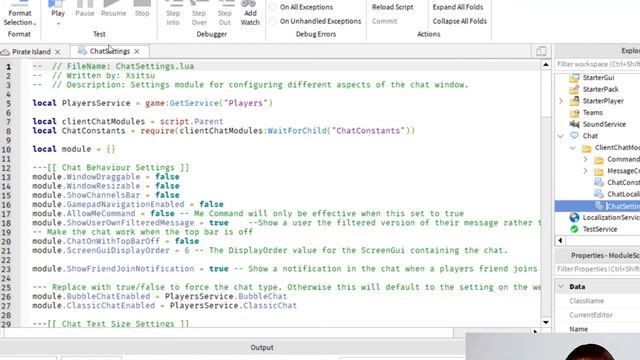Click the ChatConstants module script icon

click(599, 182)
